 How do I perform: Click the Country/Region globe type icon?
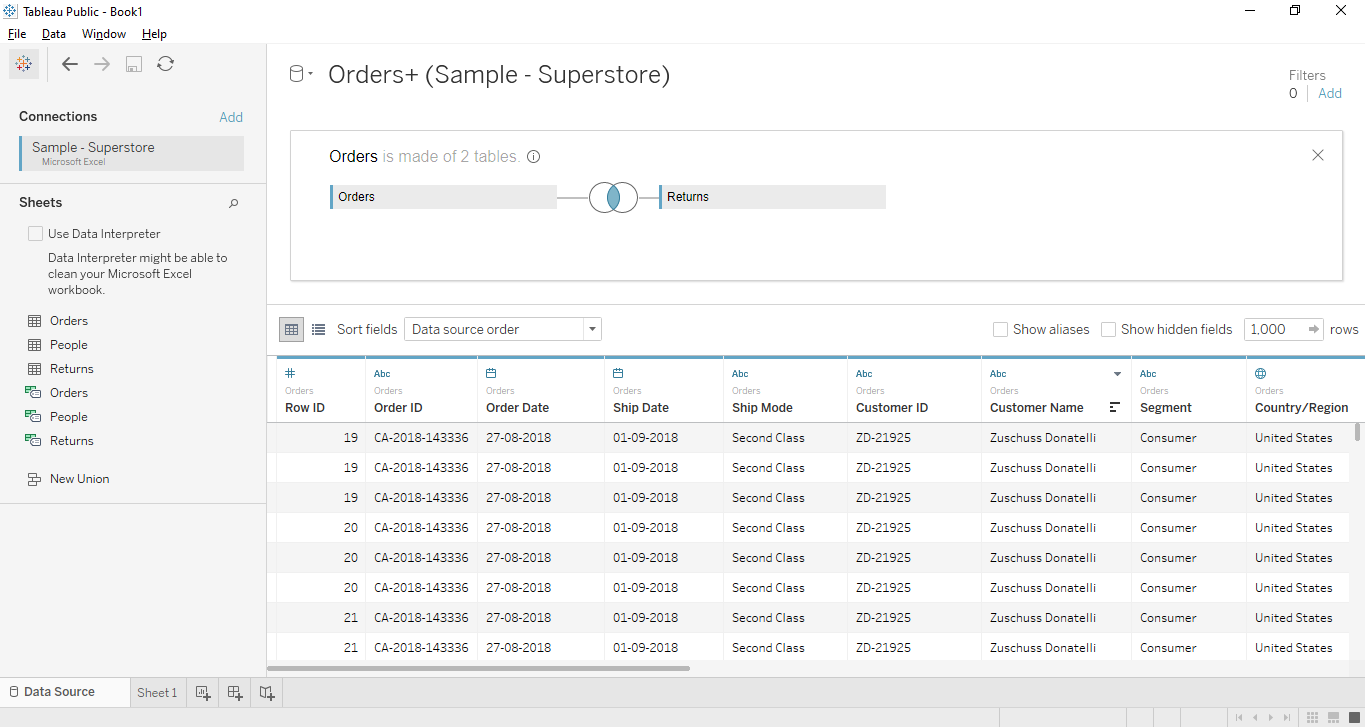[1261, 373]
